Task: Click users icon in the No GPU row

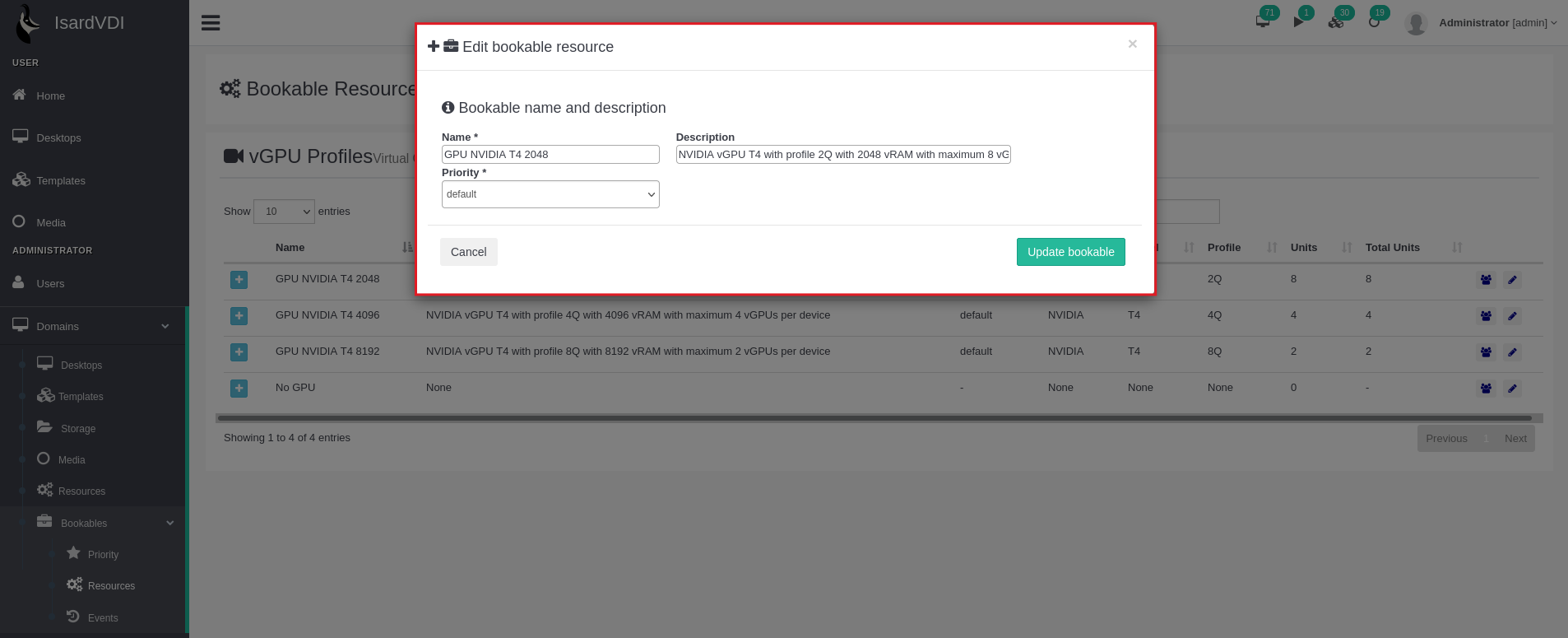Action: [x=1486, y=389]
